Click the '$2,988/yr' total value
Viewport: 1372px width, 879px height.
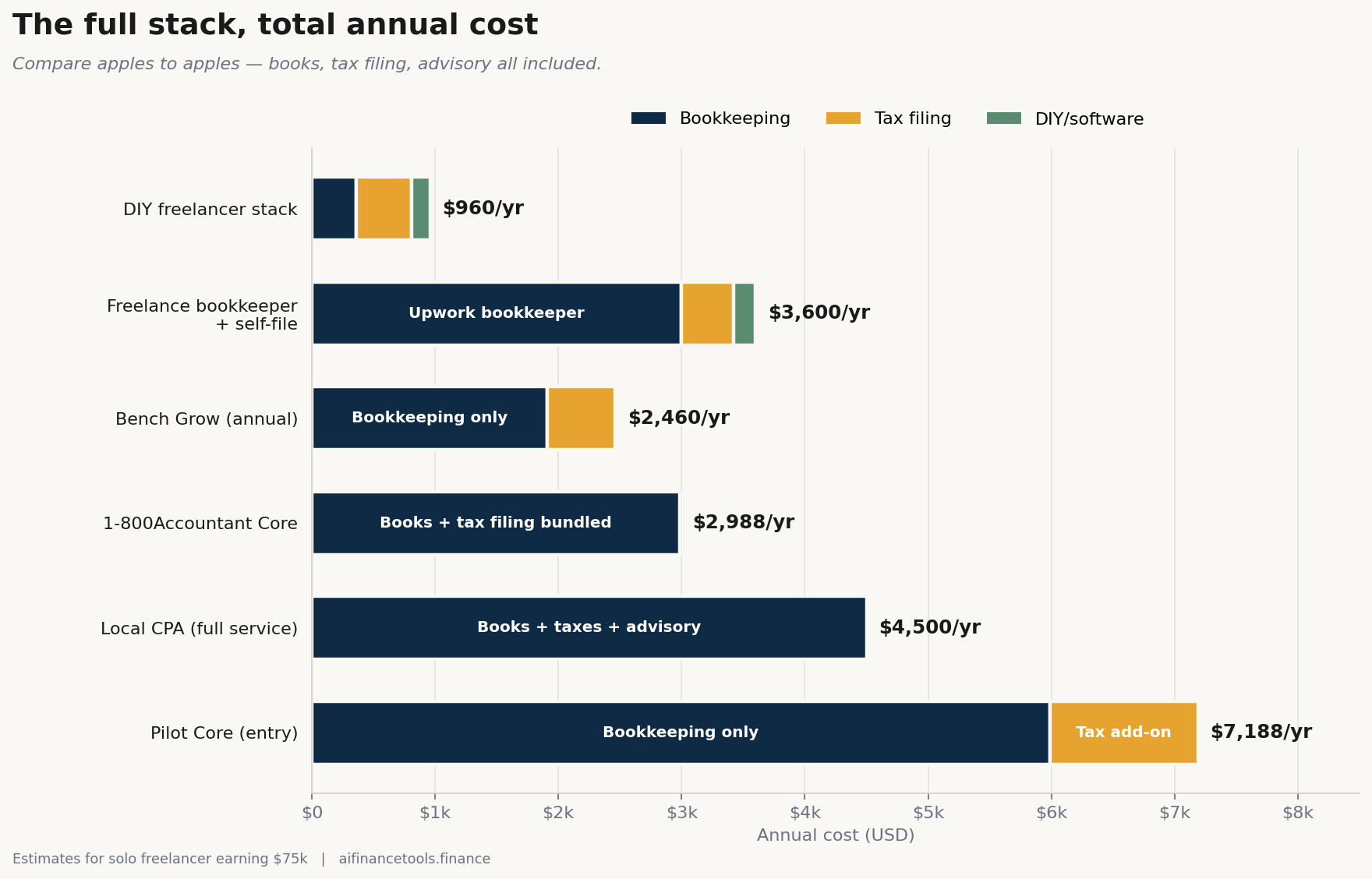[744, 522]
